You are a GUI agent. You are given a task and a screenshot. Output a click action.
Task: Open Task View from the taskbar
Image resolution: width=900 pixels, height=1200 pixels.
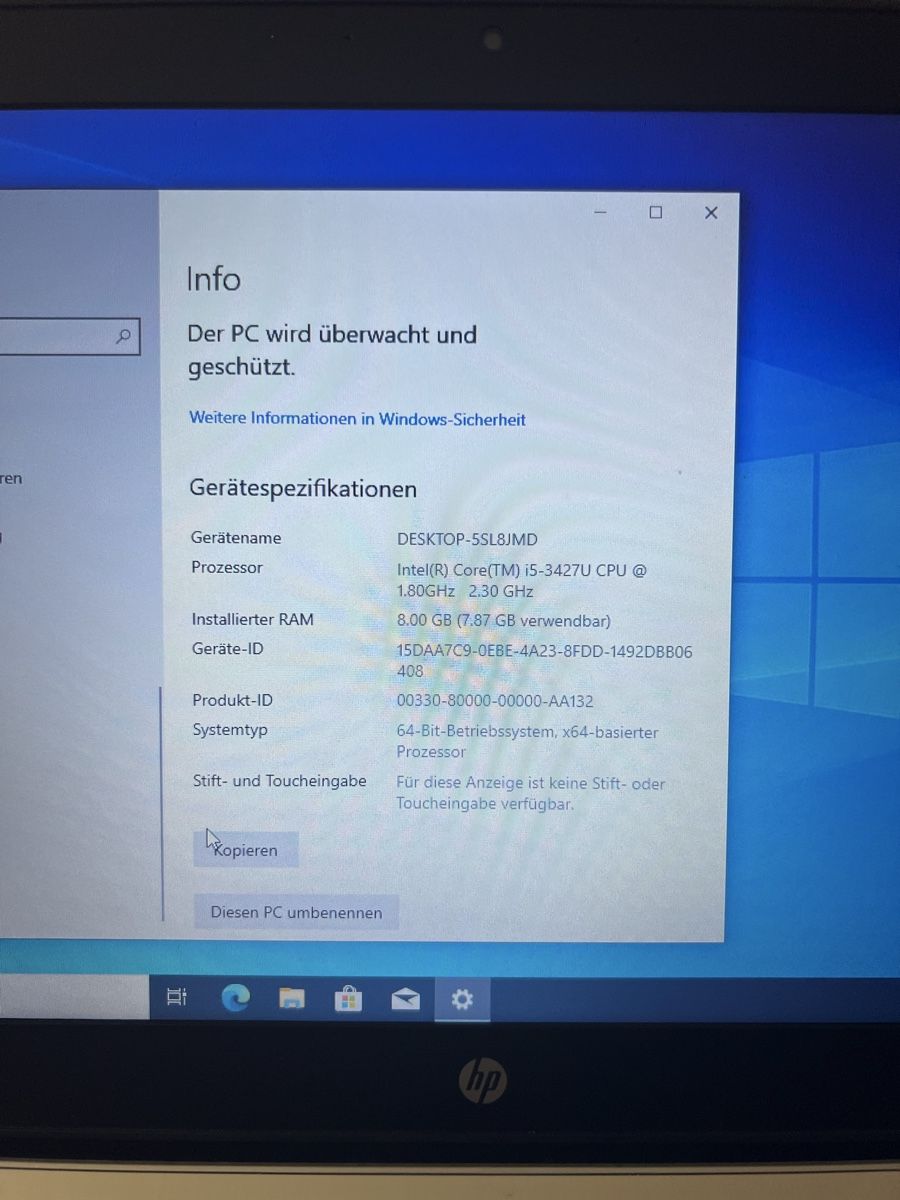pos(177,997)
